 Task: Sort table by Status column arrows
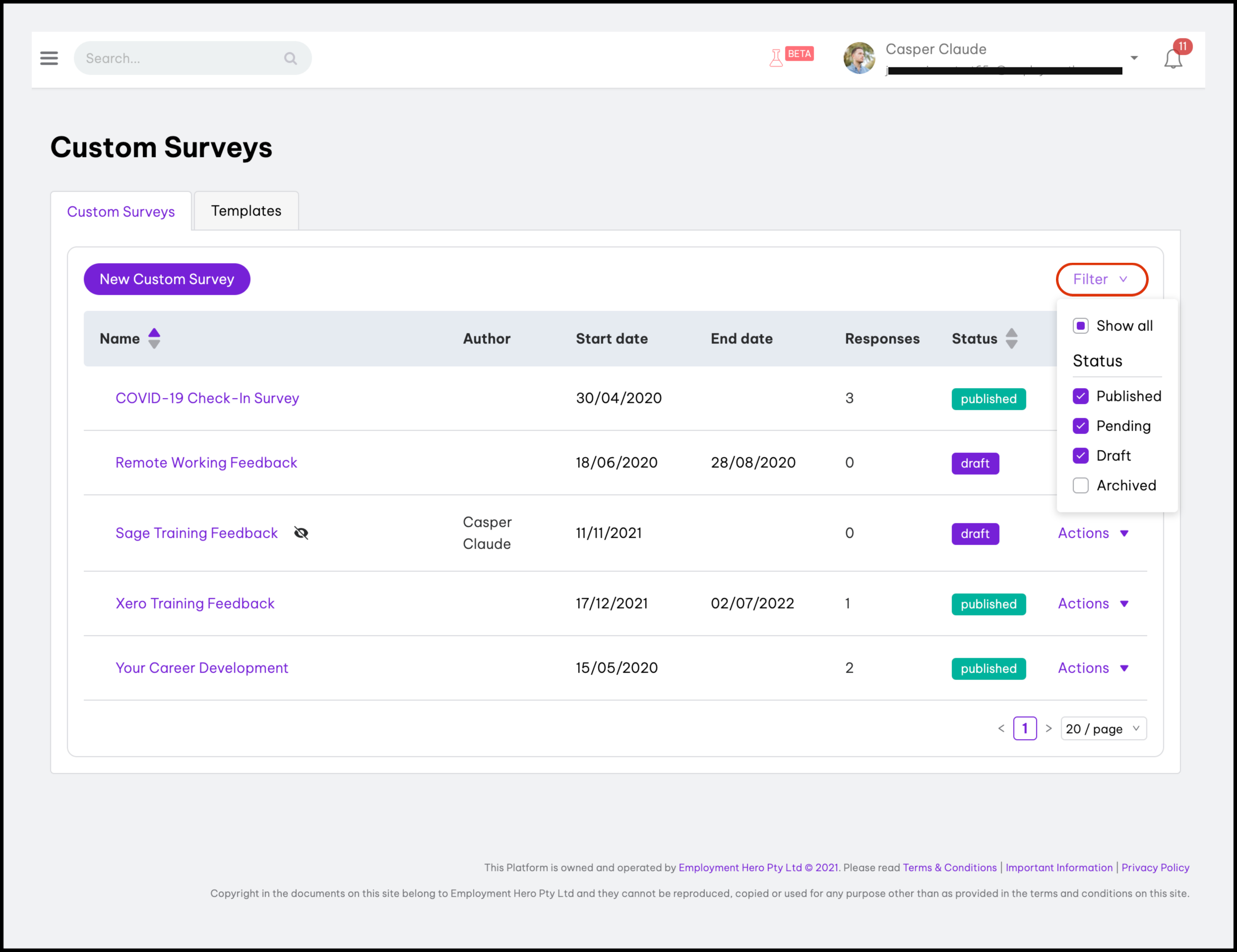click(1012, 339)
